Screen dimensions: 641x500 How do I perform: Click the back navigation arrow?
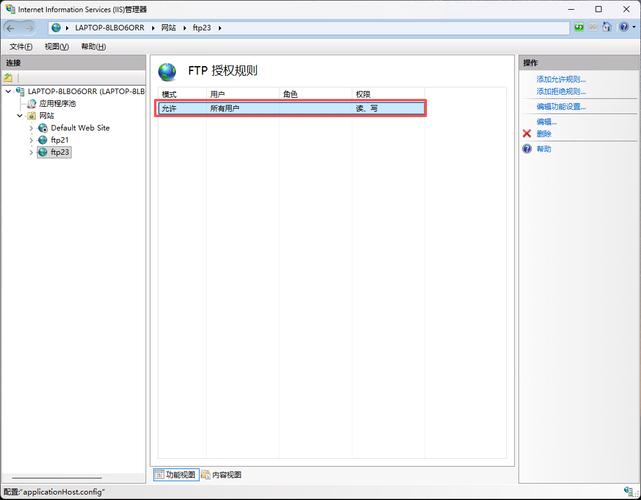pyautogui.click(x=12, y=27)
